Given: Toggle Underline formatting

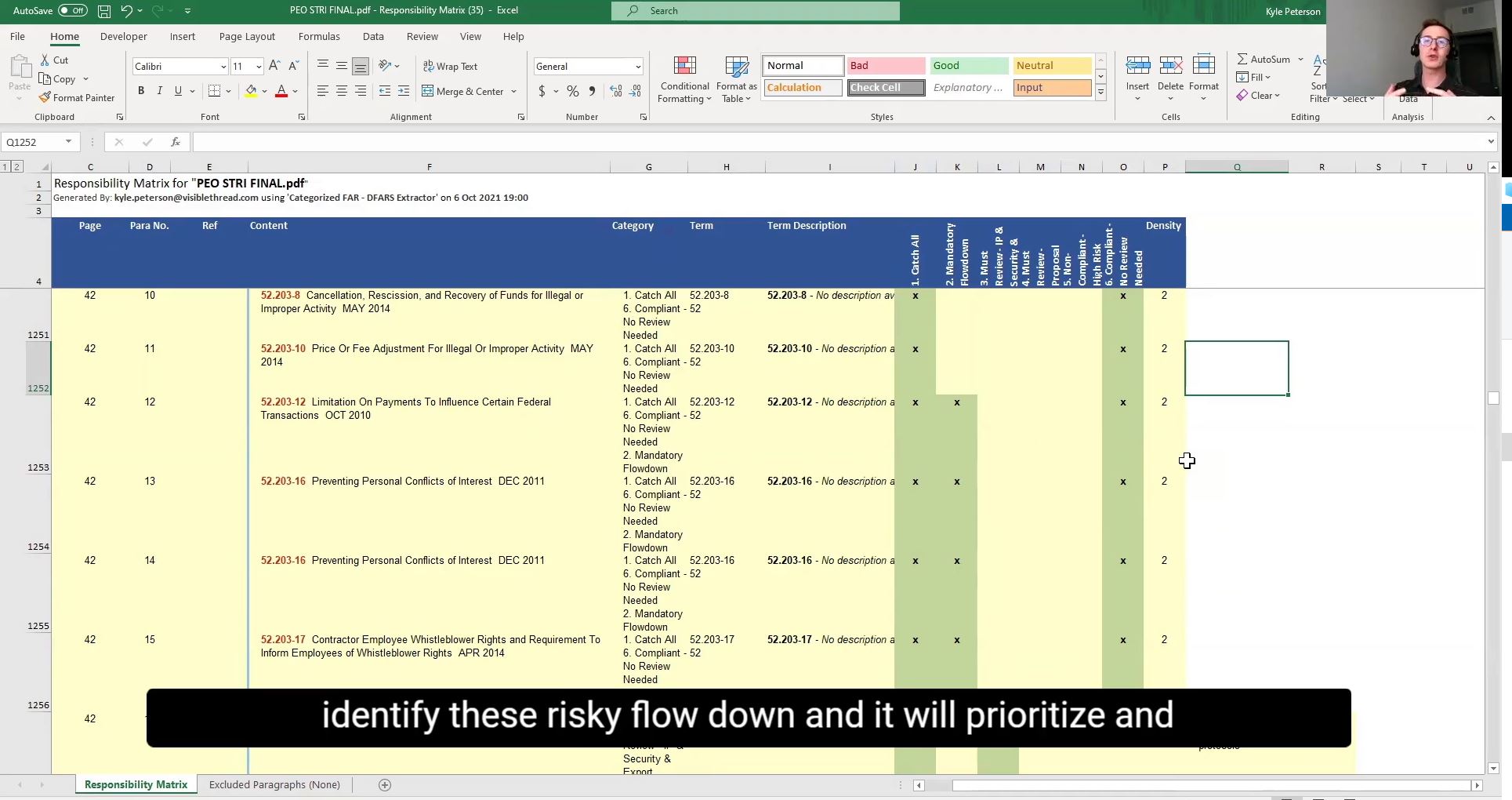Looking at the screenshot, I should pyautogui.click(x=178, y=91).
